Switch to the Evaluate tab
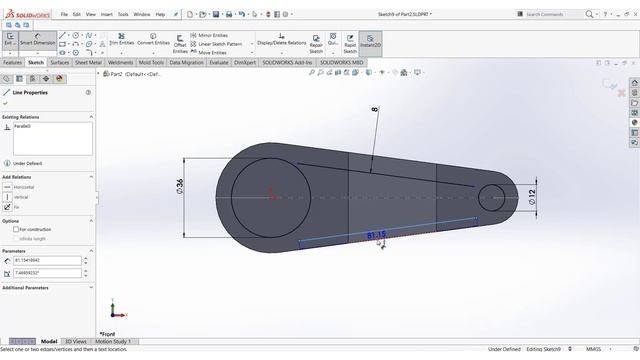Screen dimensions: 640x360 click(219, 63)
